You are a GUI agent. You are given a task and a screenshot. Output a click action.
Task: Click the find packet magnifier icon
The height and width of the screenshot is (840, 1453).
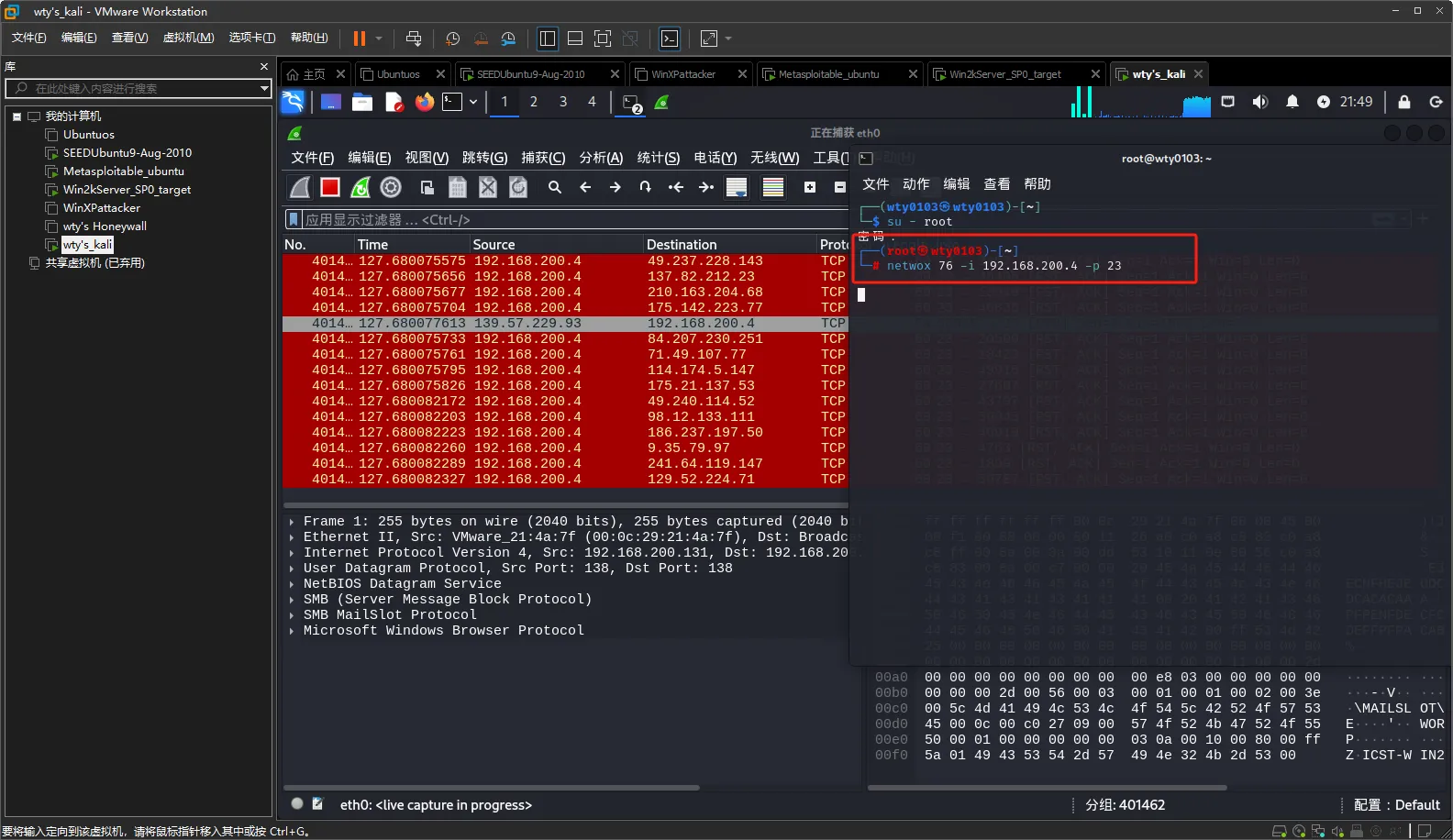pos(555,187)
